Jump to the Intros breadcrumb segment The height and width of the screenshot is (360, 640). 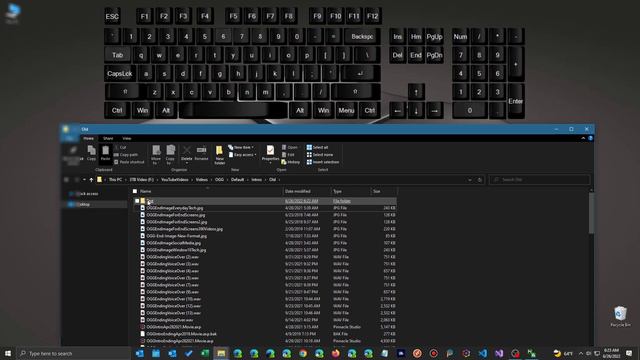click(256, 180)
